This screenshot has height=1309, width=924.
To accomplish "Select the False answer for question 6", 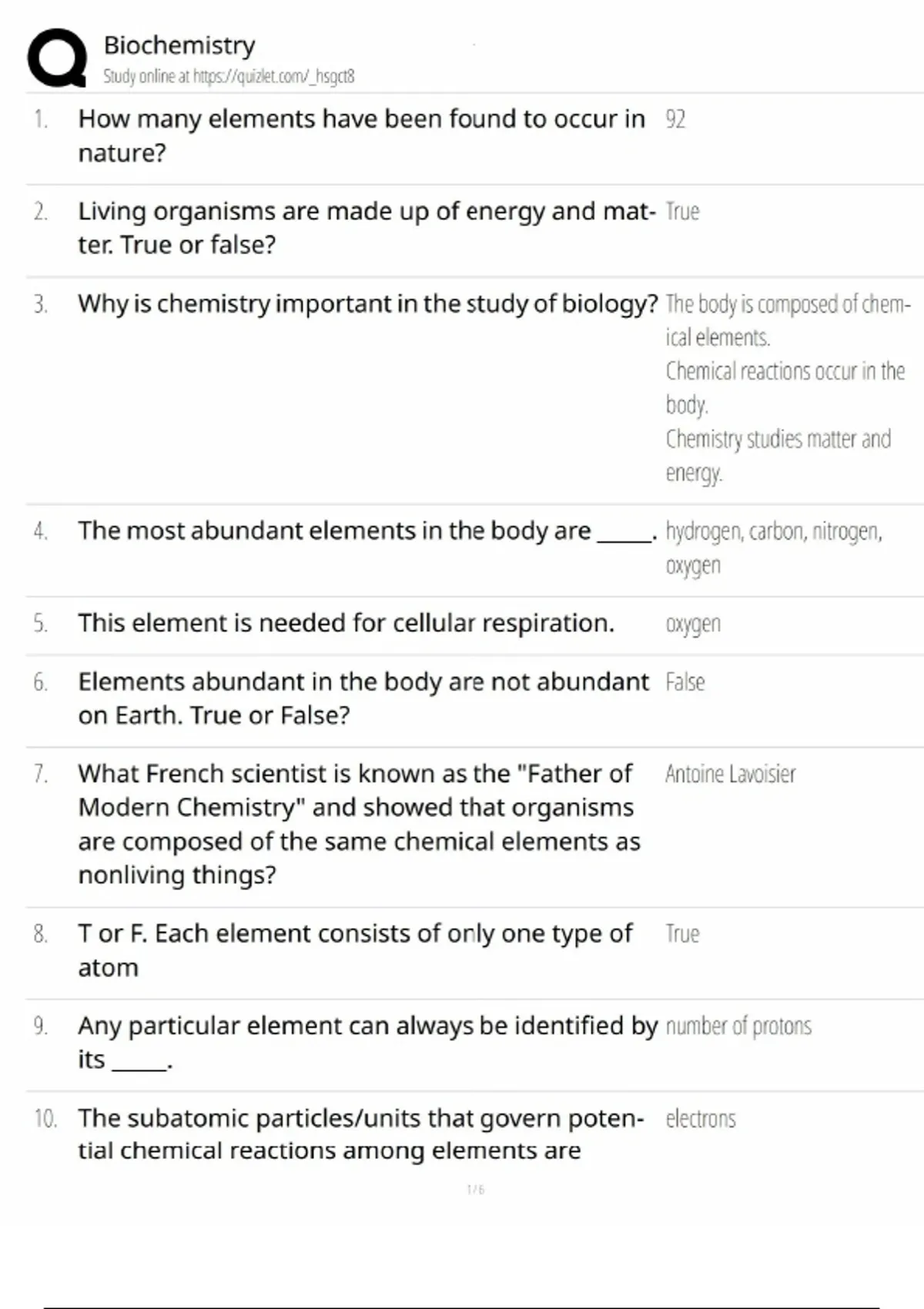I will (x=685, y=682).
